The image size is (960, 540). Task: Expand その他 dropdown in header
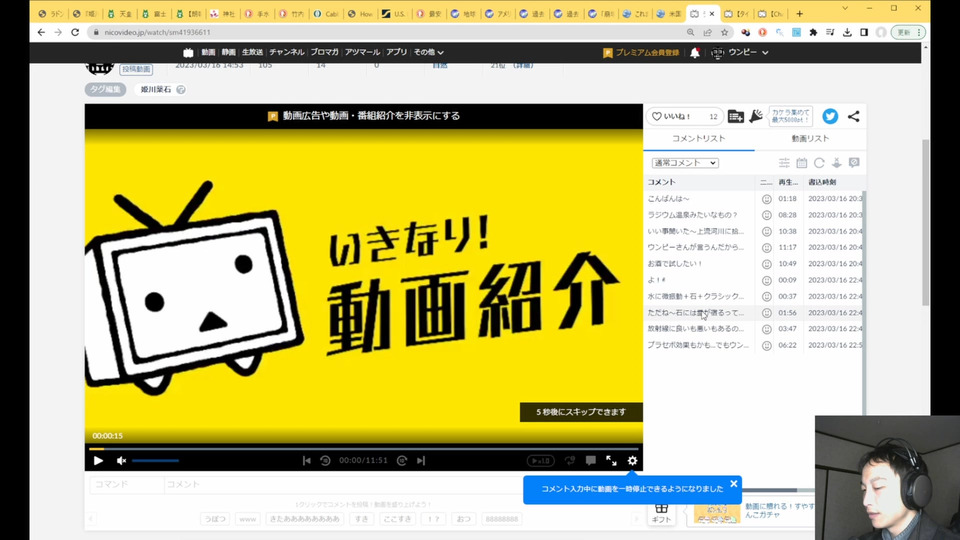click(428, 52)
